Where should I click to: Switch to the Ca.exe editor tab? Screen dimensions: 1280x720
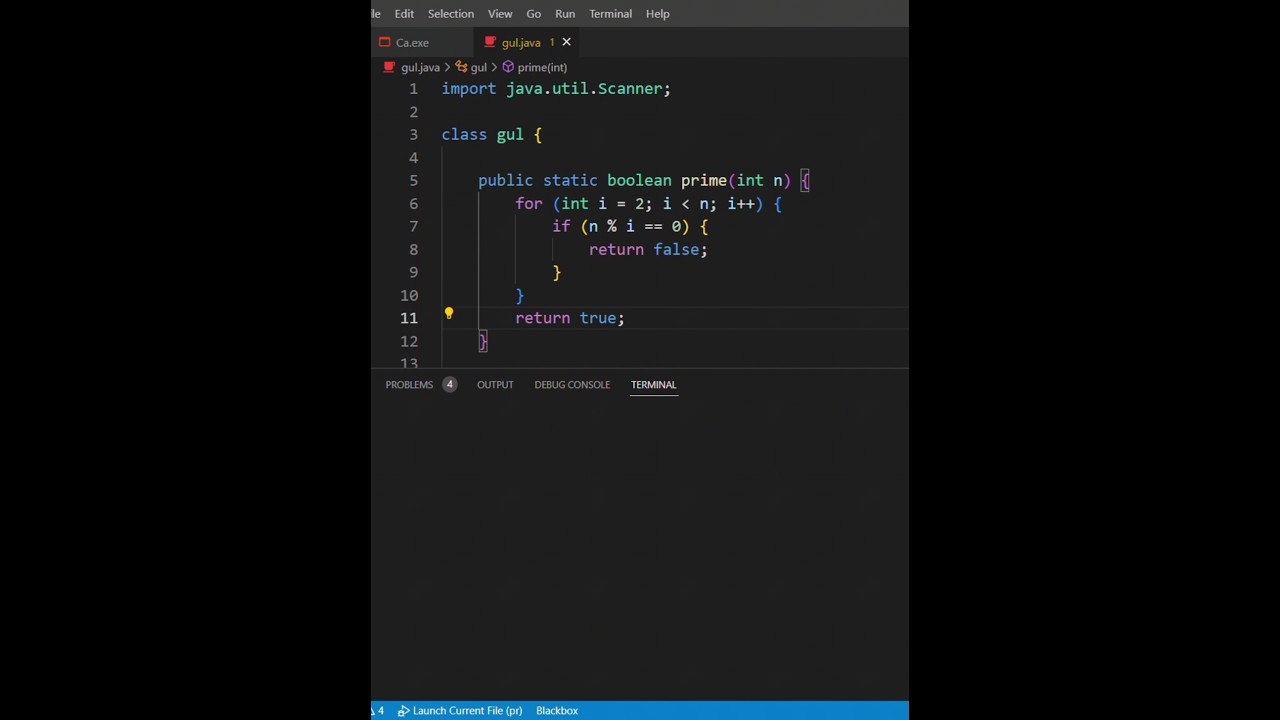coord(421,43)
